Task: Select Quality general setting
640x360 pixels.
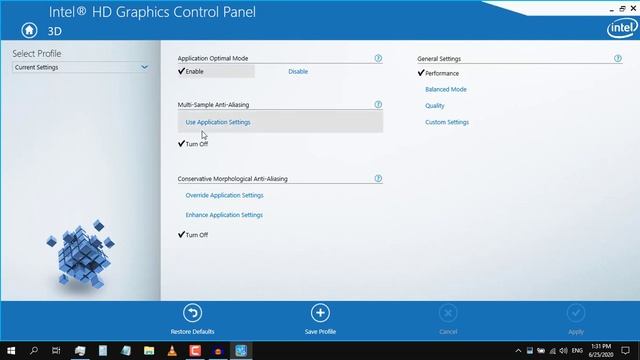Action: (x=435, y=106)
